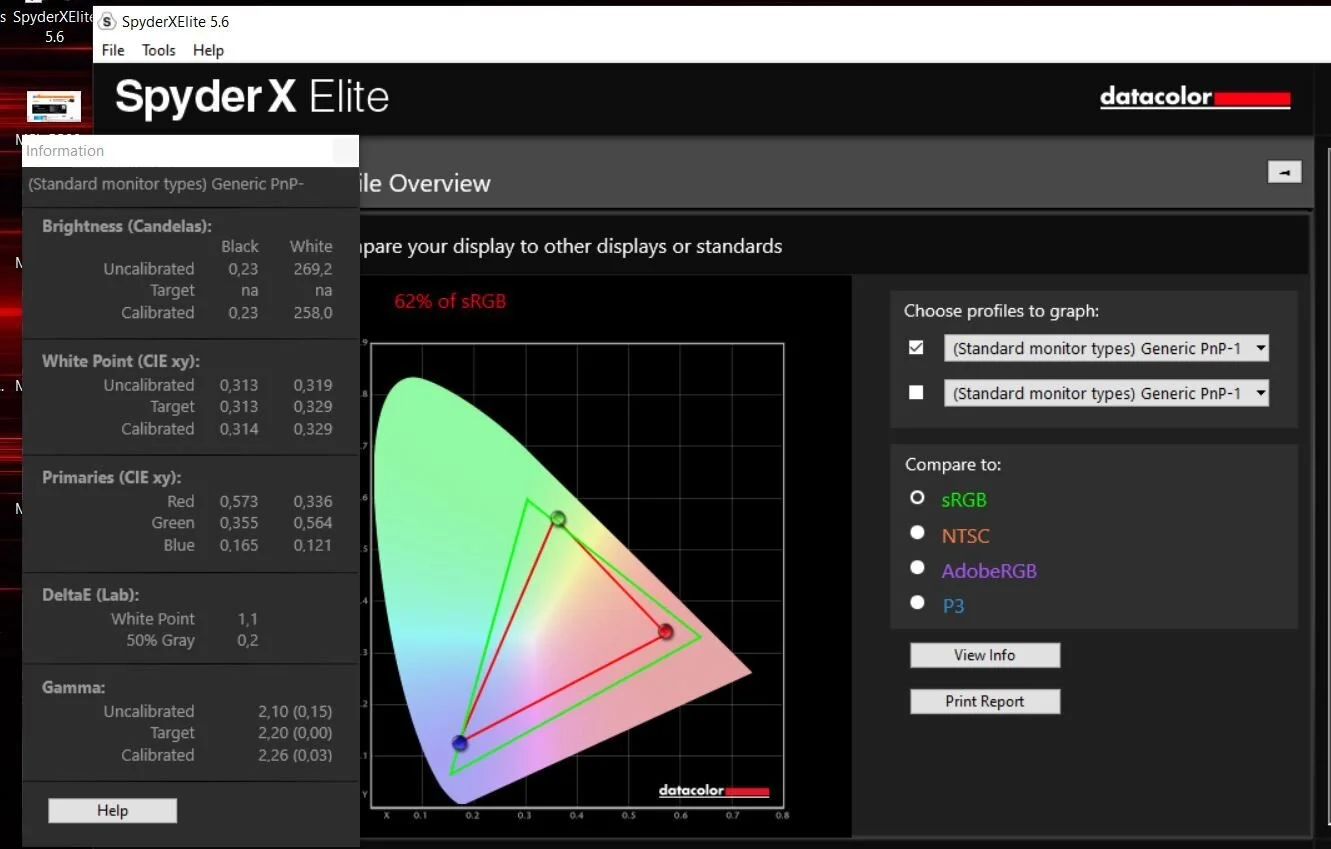Click the red primary point on gamut chart
Screen dimensions: 1331x849
[665, 631]
